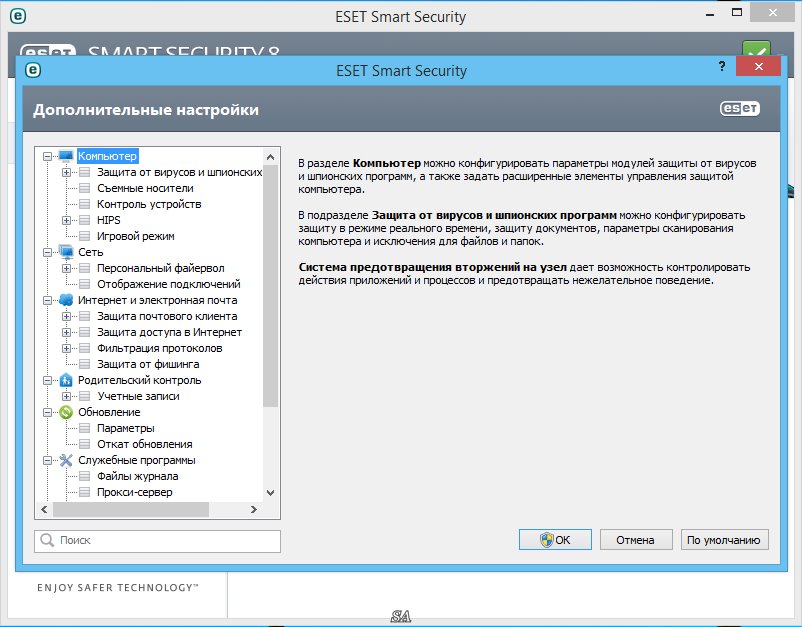Click the horizontal scrollbar left arrow
Screen dimensions: 802x627
tap(44, 509)
